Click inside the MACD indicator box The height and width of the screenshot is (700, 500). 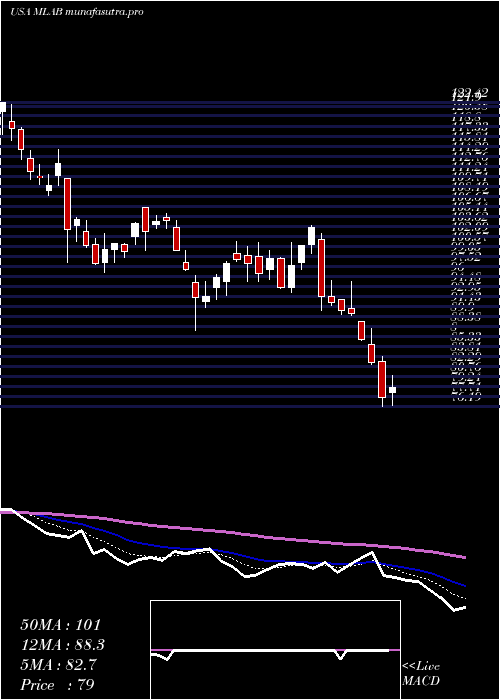[x=275, y=650]
